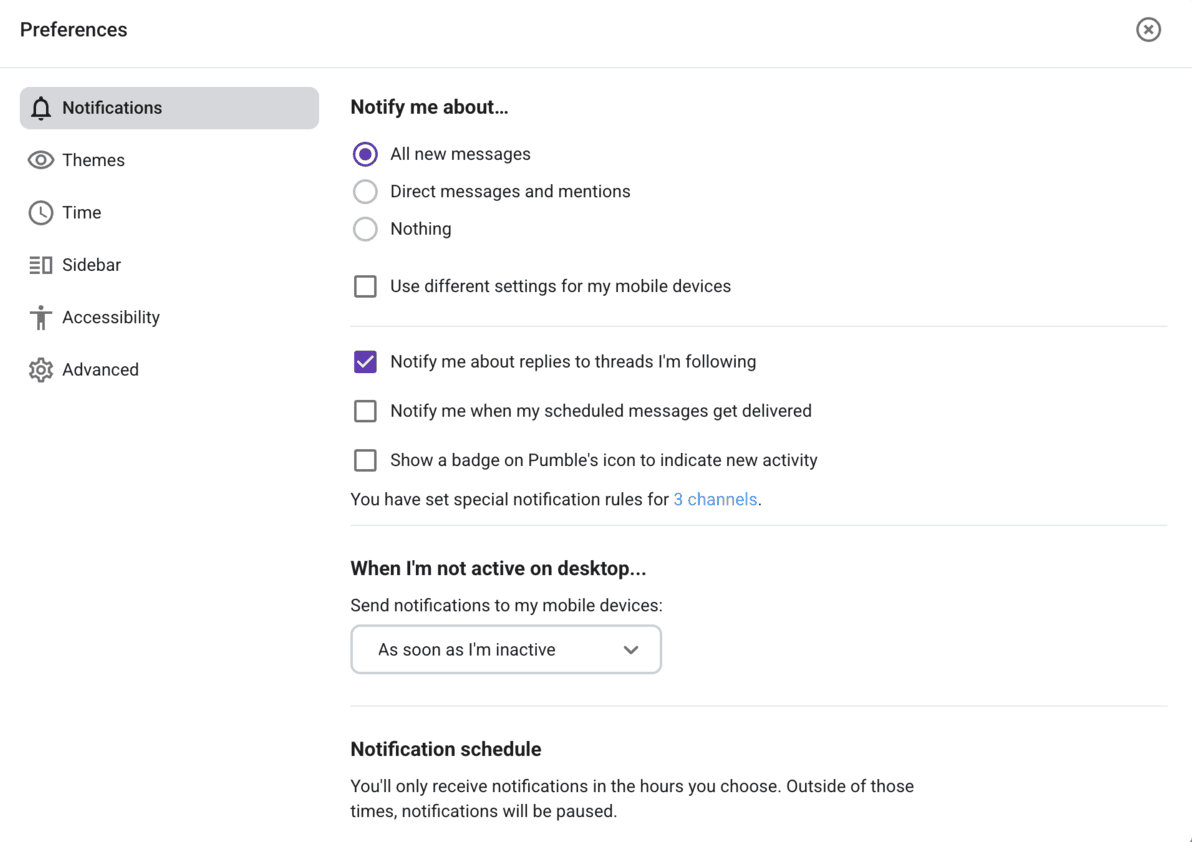Click the Accessibility person icon
The height and width of the screenshot is (842, 1192).
[41, 317]
